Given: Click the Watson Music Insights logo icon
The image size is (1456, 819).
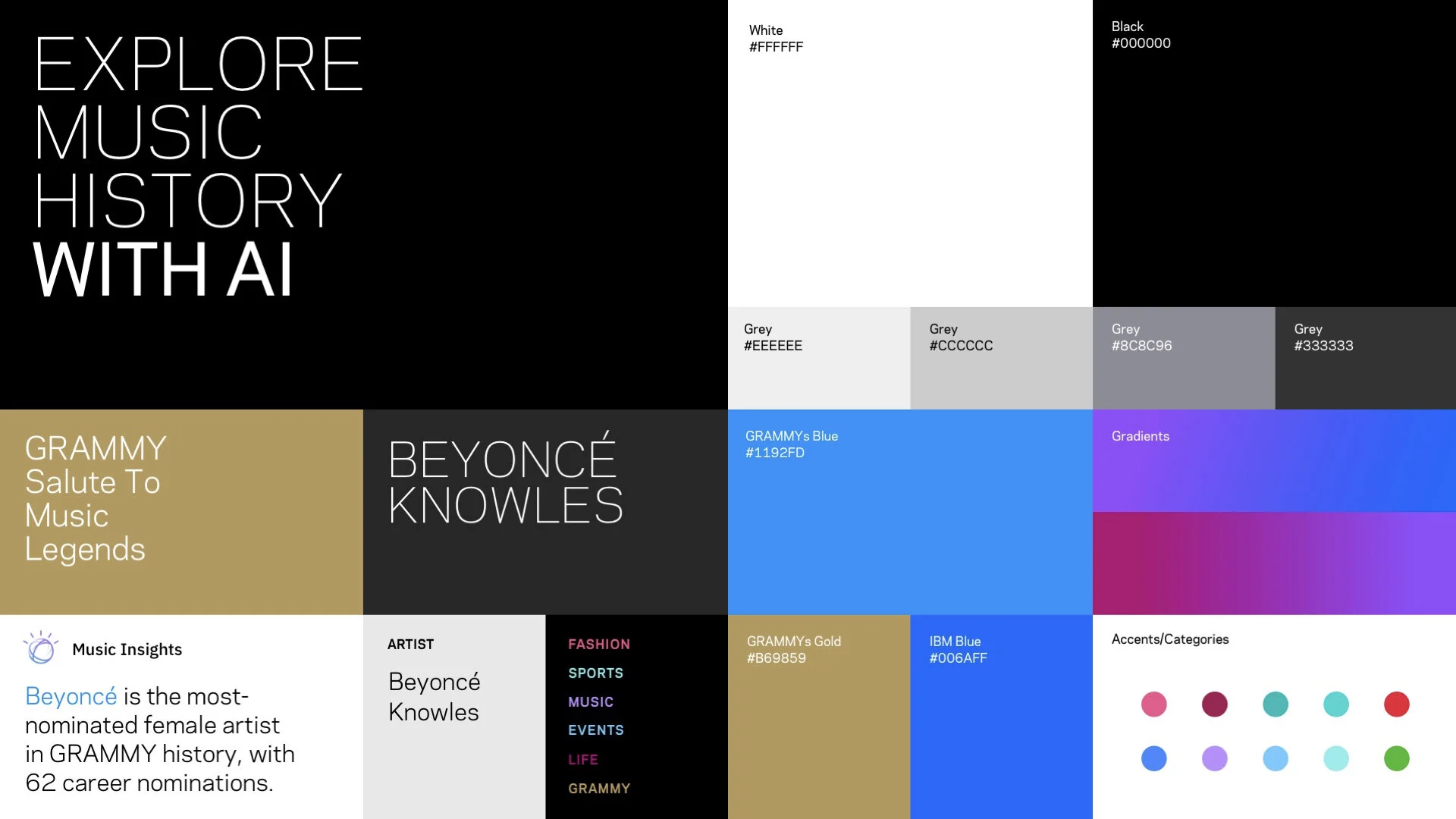Looking at the screenshot, I should pyautogui.click(x=41, y=648).
